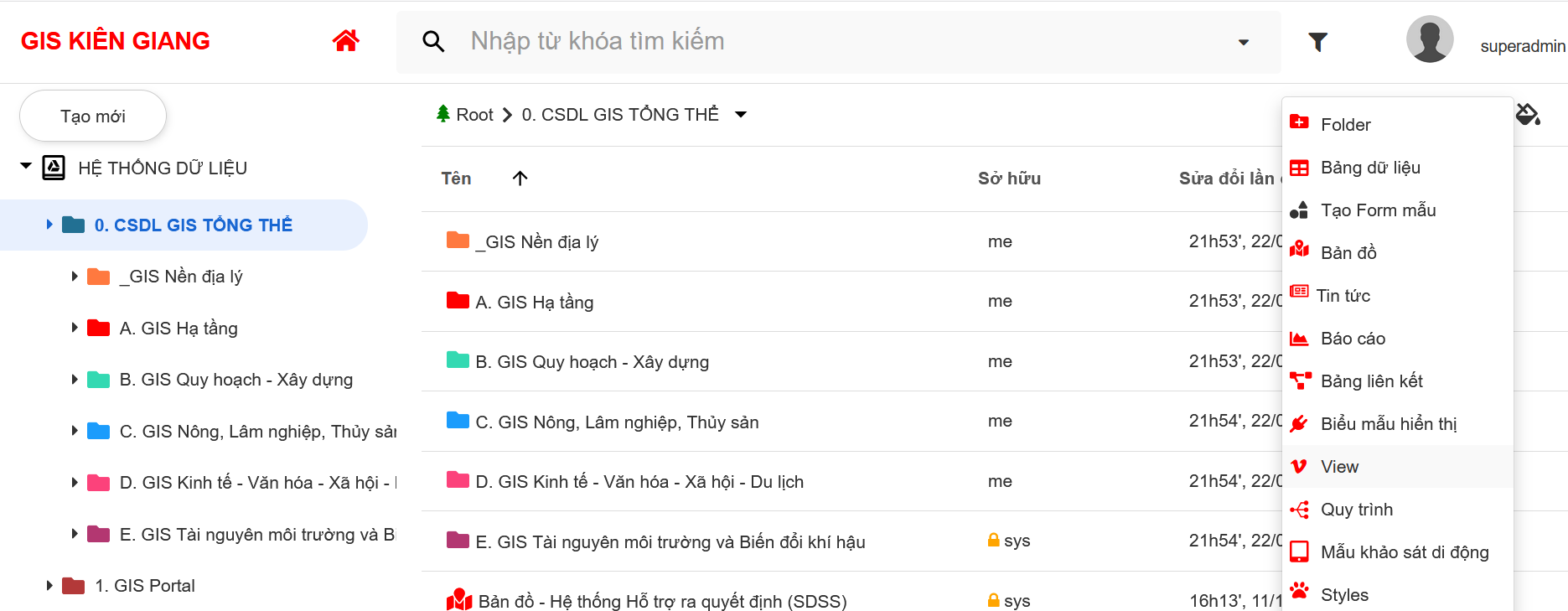Click the keyword search input field

[838, 41]
